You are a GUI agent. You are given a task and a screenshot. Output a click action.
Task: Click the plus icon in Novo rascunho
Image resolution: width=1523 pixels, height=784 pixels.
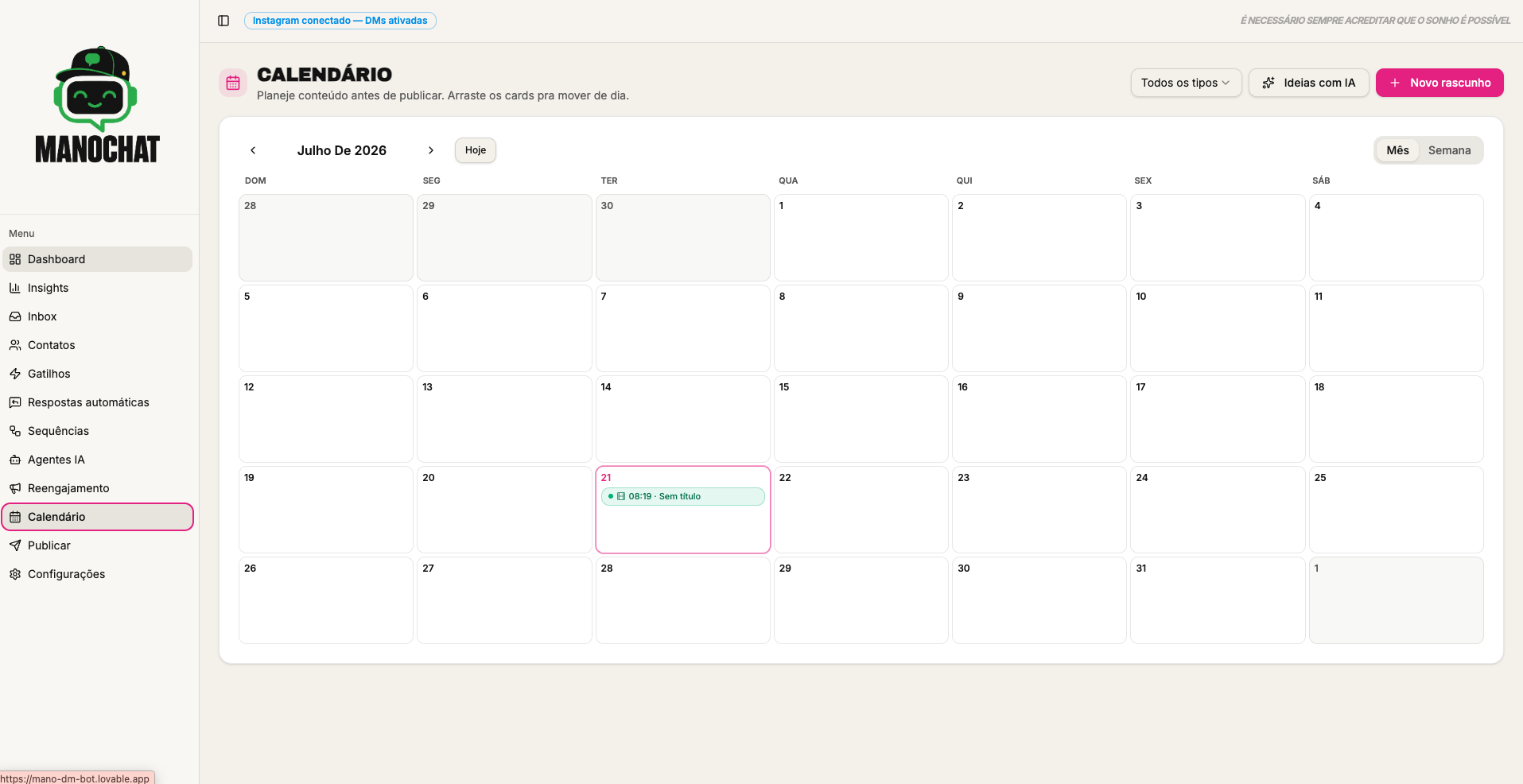click(1394, 83)
